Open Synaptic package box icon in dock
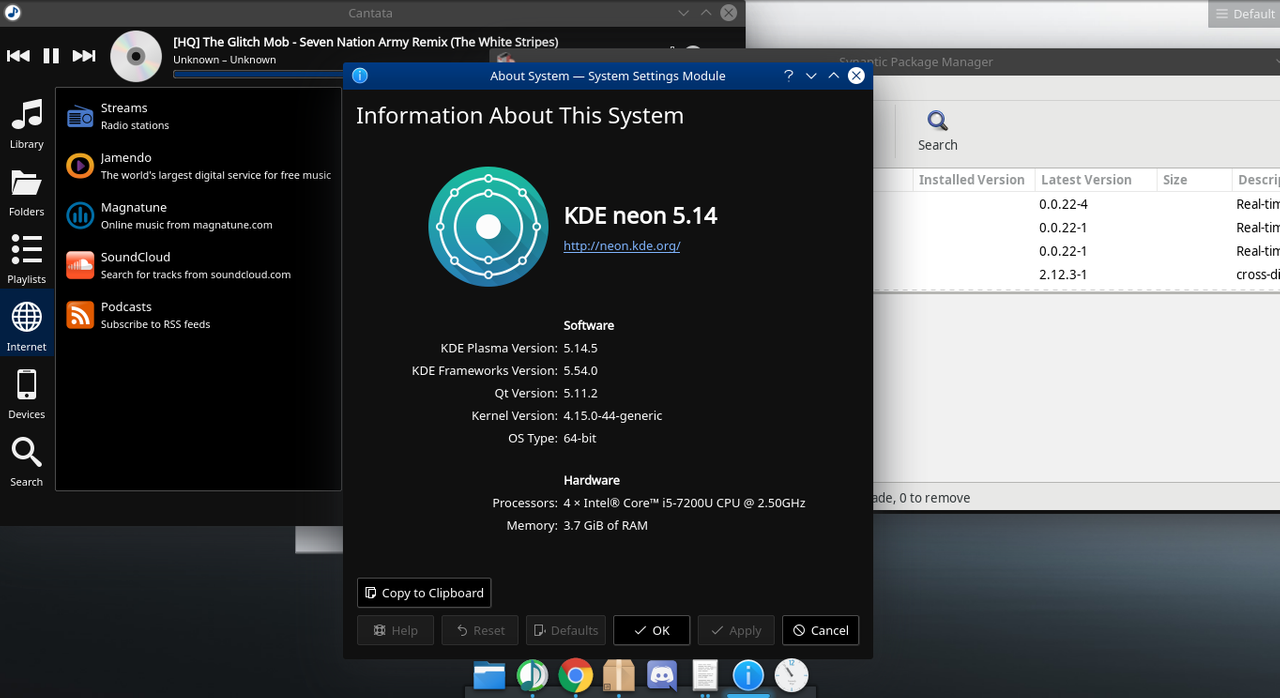The height and width of the screenshot is (698, 1280). (619, 676)
